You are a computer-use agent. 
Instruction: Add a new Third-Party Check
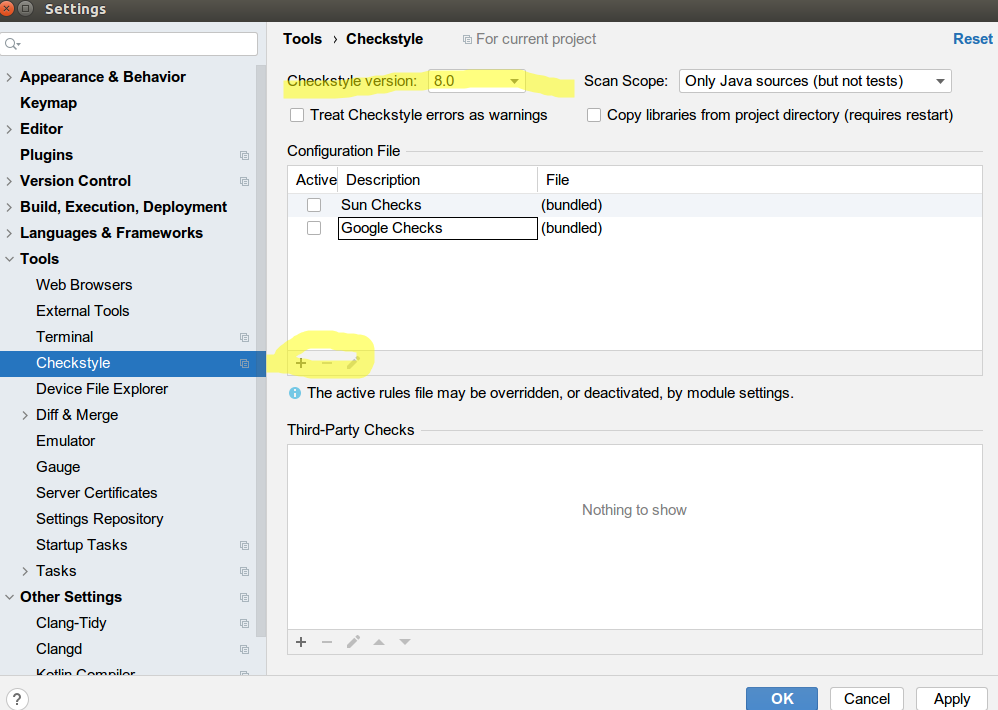coord(300,641)
